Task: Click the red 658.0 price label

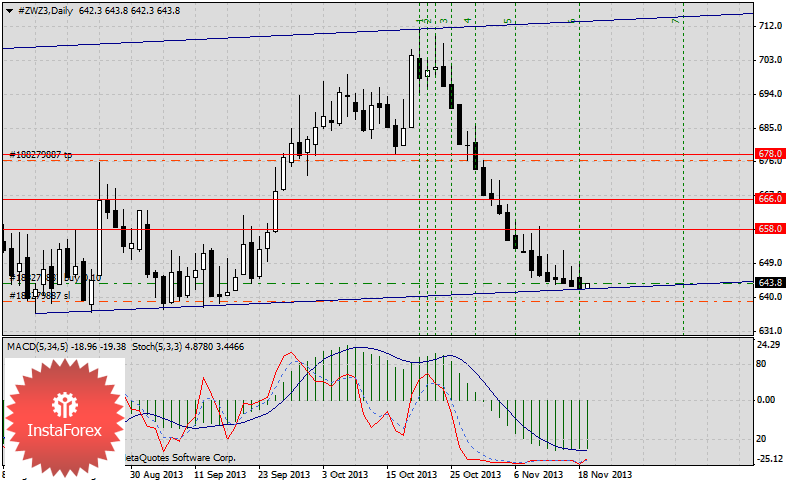Action: pyautogui.click(x=769, y=229)
